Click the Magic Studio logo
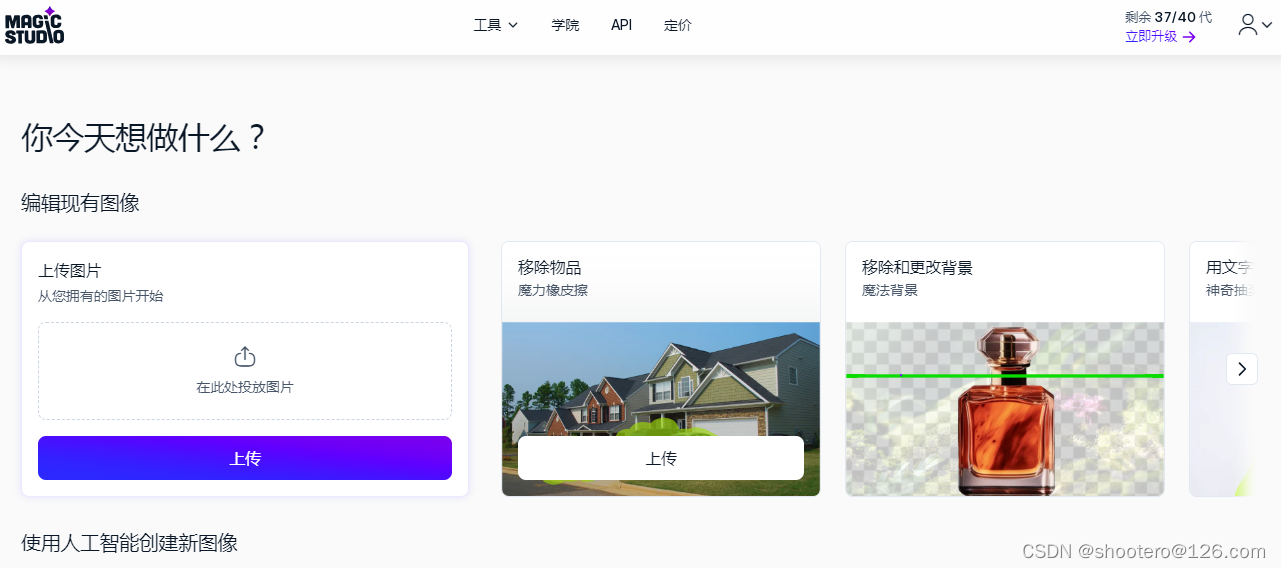The image size is (1281, 568). (x=34, y=26)
